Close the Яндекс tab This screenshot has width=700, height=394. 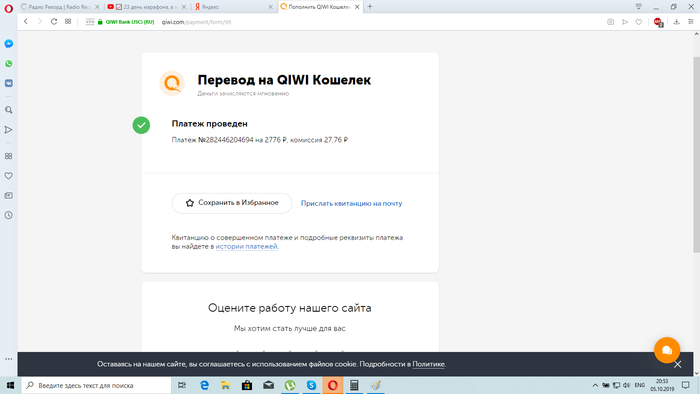coord(270,7)
